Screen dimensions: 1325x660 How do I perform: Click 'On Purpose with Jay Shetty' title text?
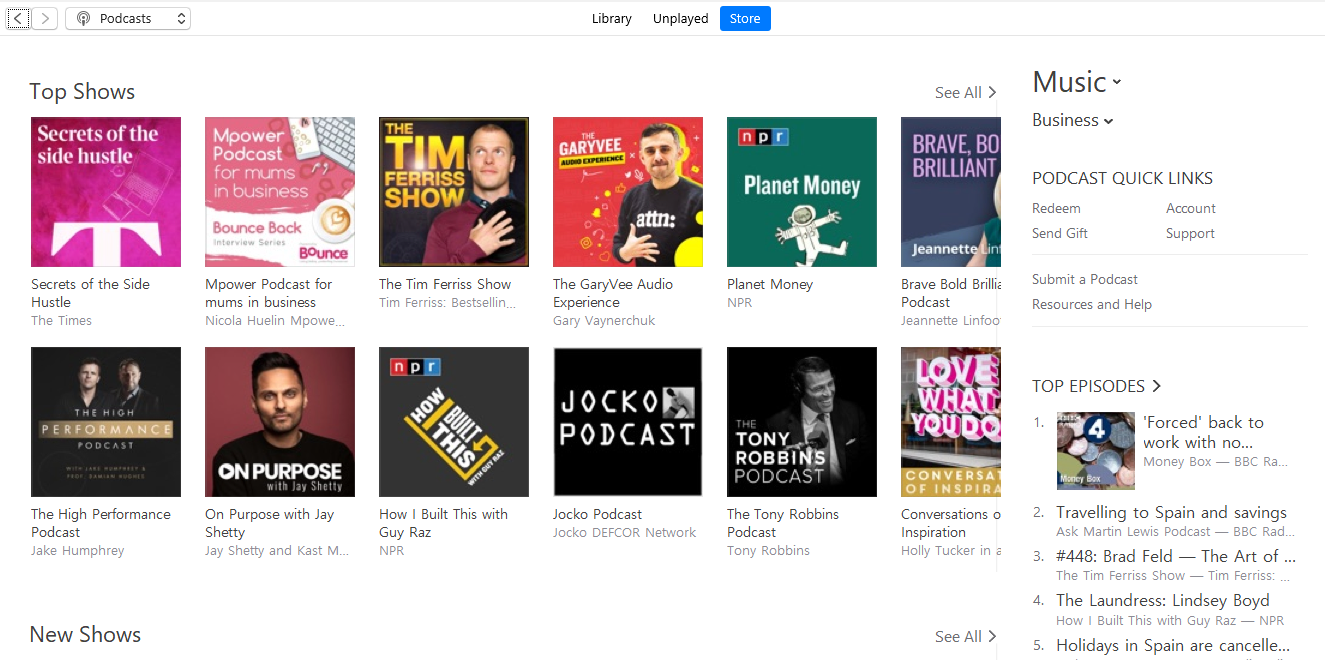(x=270, y=523)
